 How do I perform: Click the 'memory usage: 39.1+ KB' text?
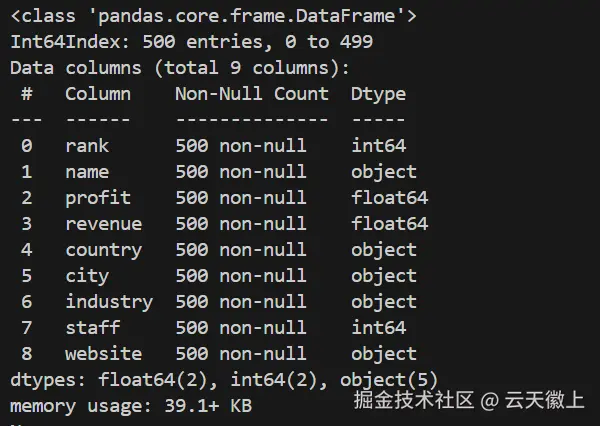pyautogui.click(x=130, y=406)
